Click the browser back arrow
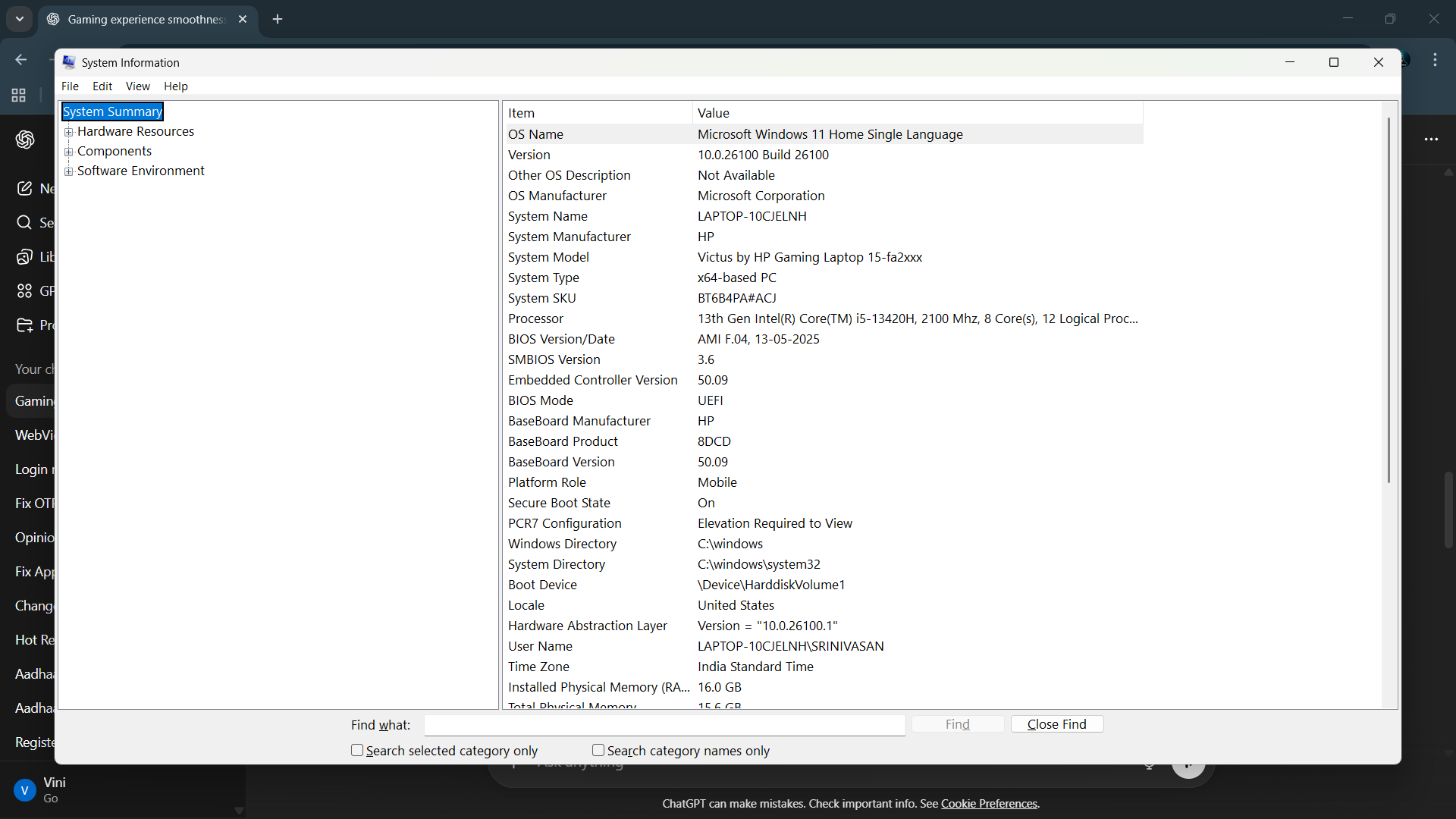 pos(20,59)
